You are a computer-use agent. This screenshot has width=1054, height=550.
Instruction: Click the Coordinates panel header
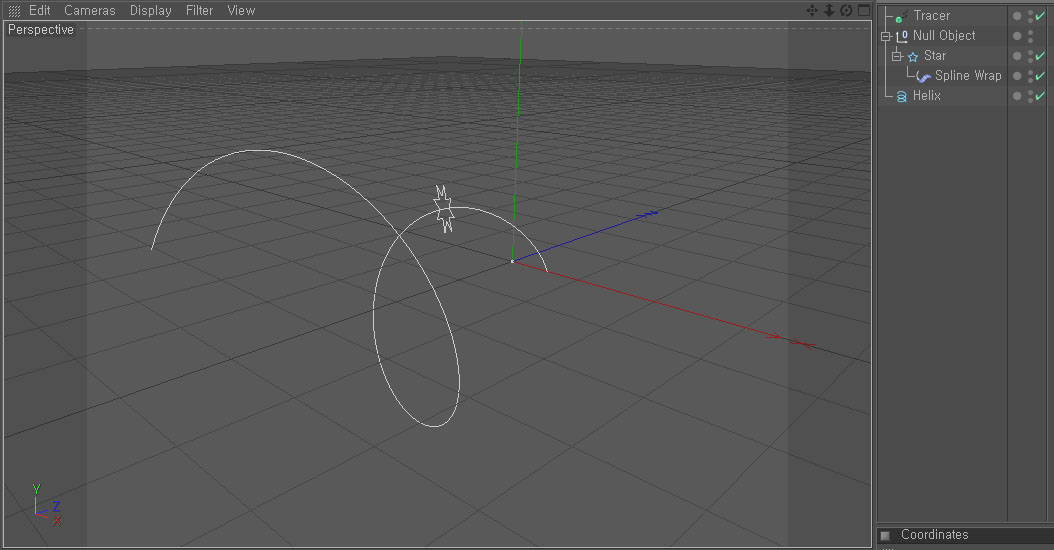(x=934, y=535)
